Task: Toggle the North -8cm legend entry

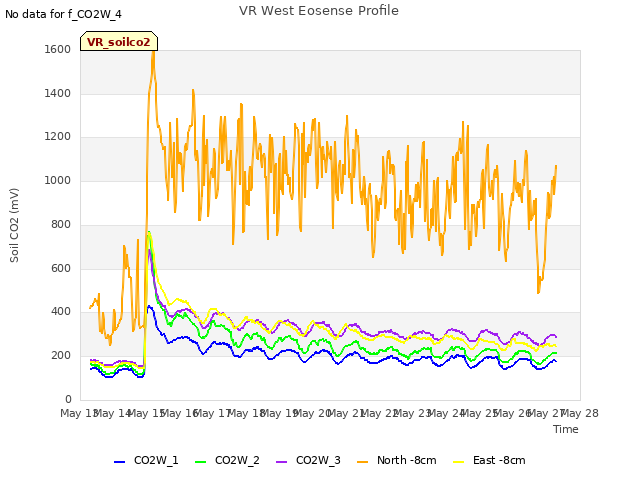Action: pyautogui.click(x=396, y=460)
